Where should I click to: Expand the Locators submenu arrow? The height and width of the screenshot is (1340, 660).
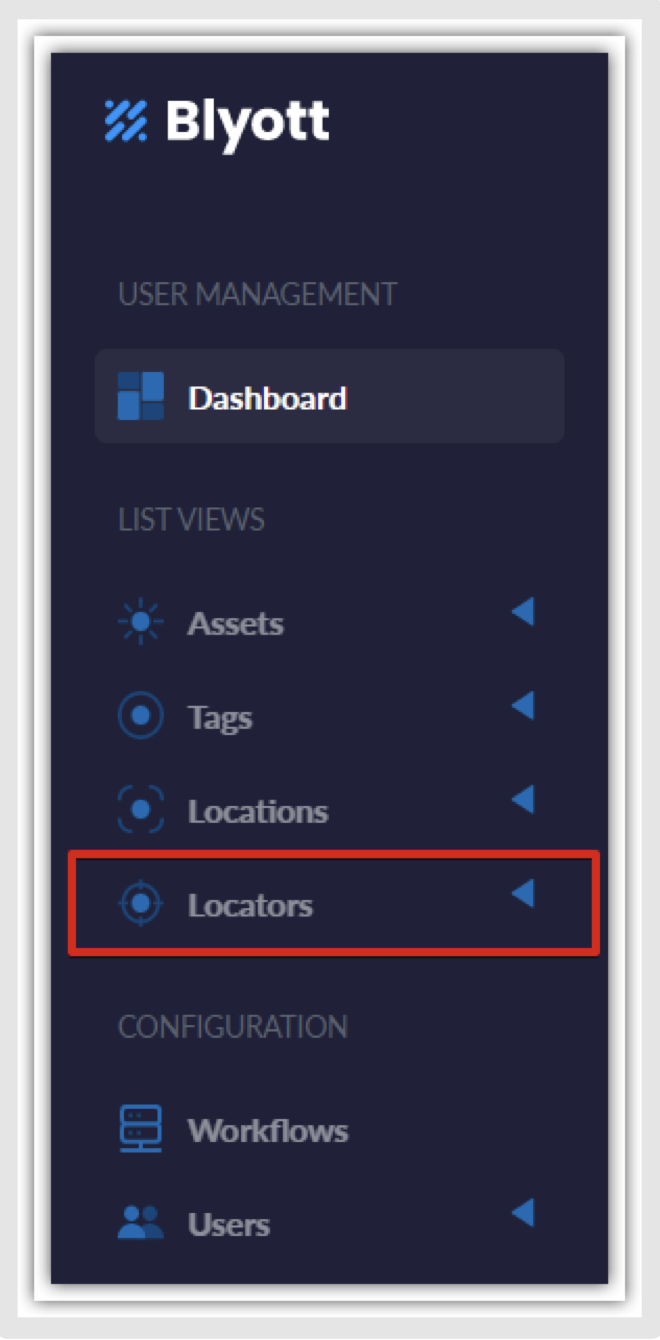click(x=523, y=893)
